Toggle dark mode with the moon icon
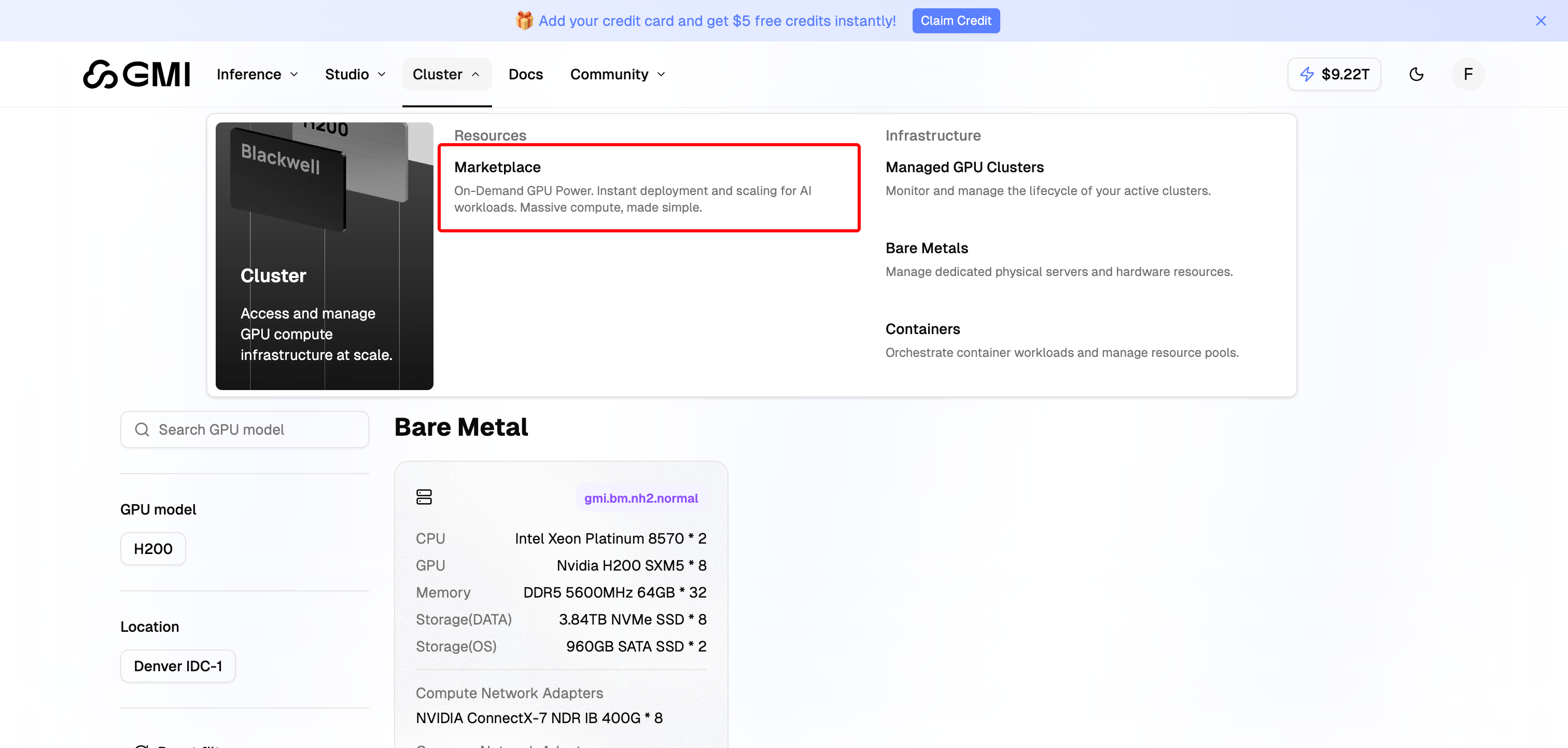 pyautogui.click(x=1417, y=74)
